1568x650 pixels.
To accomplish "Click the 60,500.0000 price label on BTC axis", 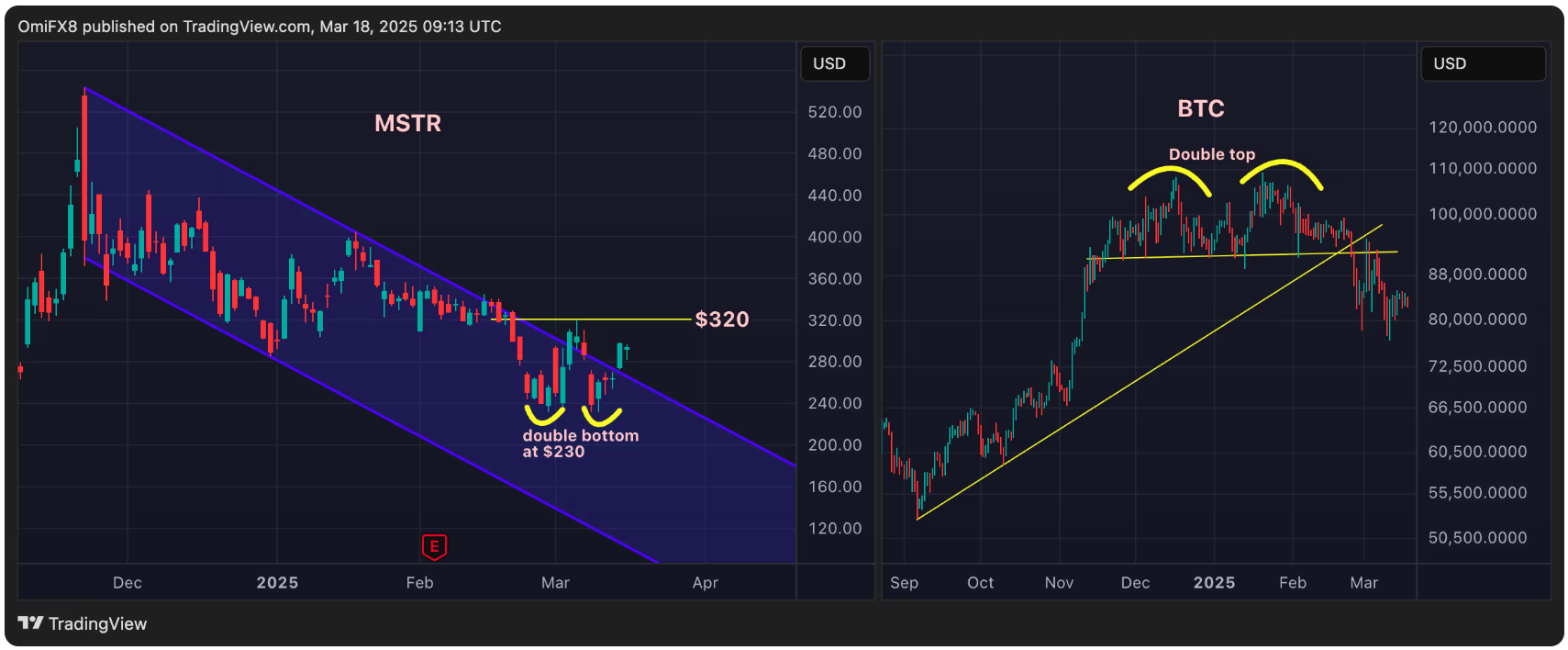I will 1478,452.
